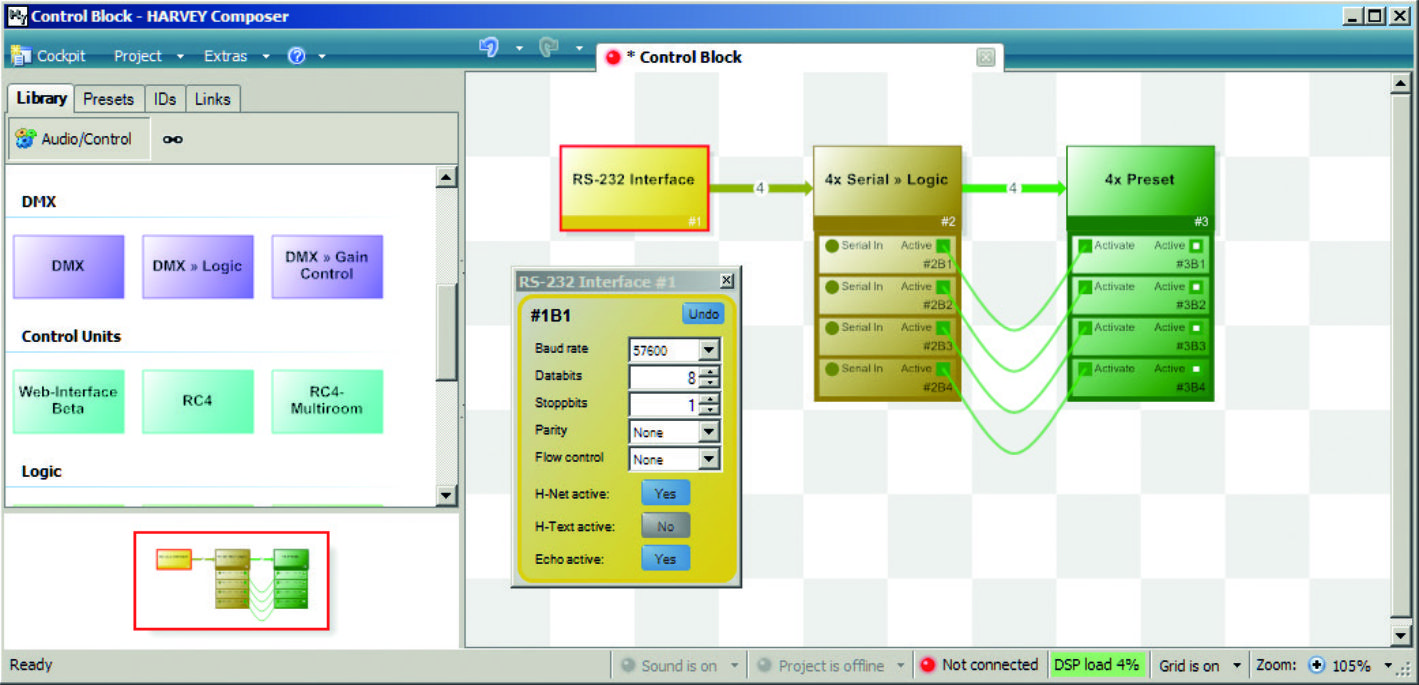Click the Zoom plus magnifier icon
1419x685 pixels.
tap(1316, 665)
